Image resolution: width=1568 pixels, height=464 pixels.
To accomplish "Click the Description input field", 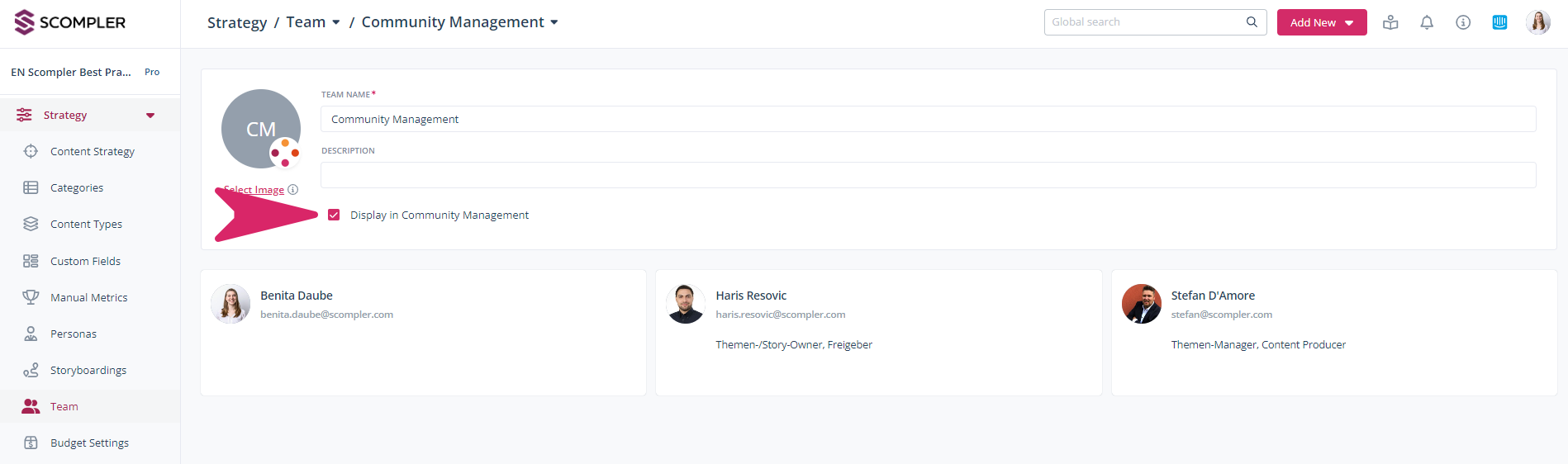I will tap(928, 175).
